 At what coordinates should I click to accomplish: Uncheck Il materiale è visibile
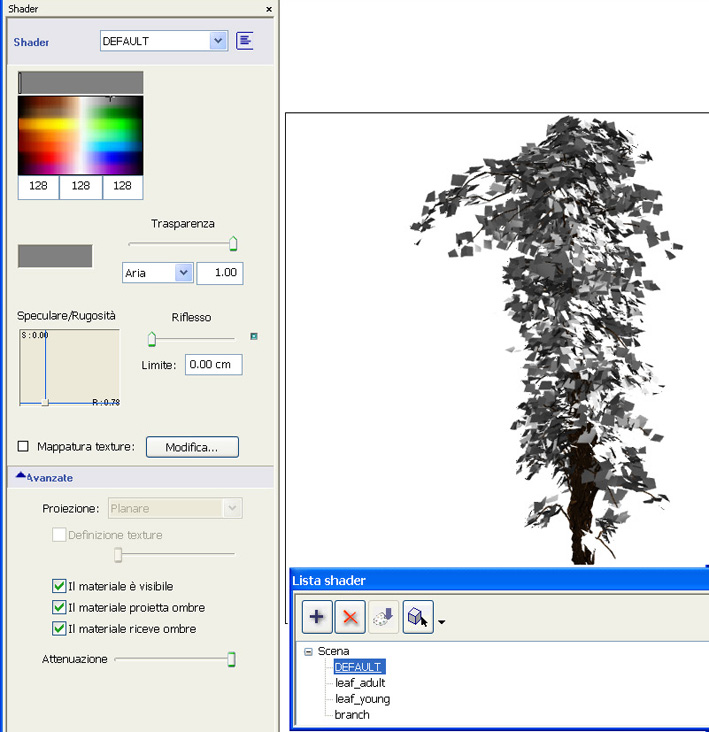click(x=59, y=586)
